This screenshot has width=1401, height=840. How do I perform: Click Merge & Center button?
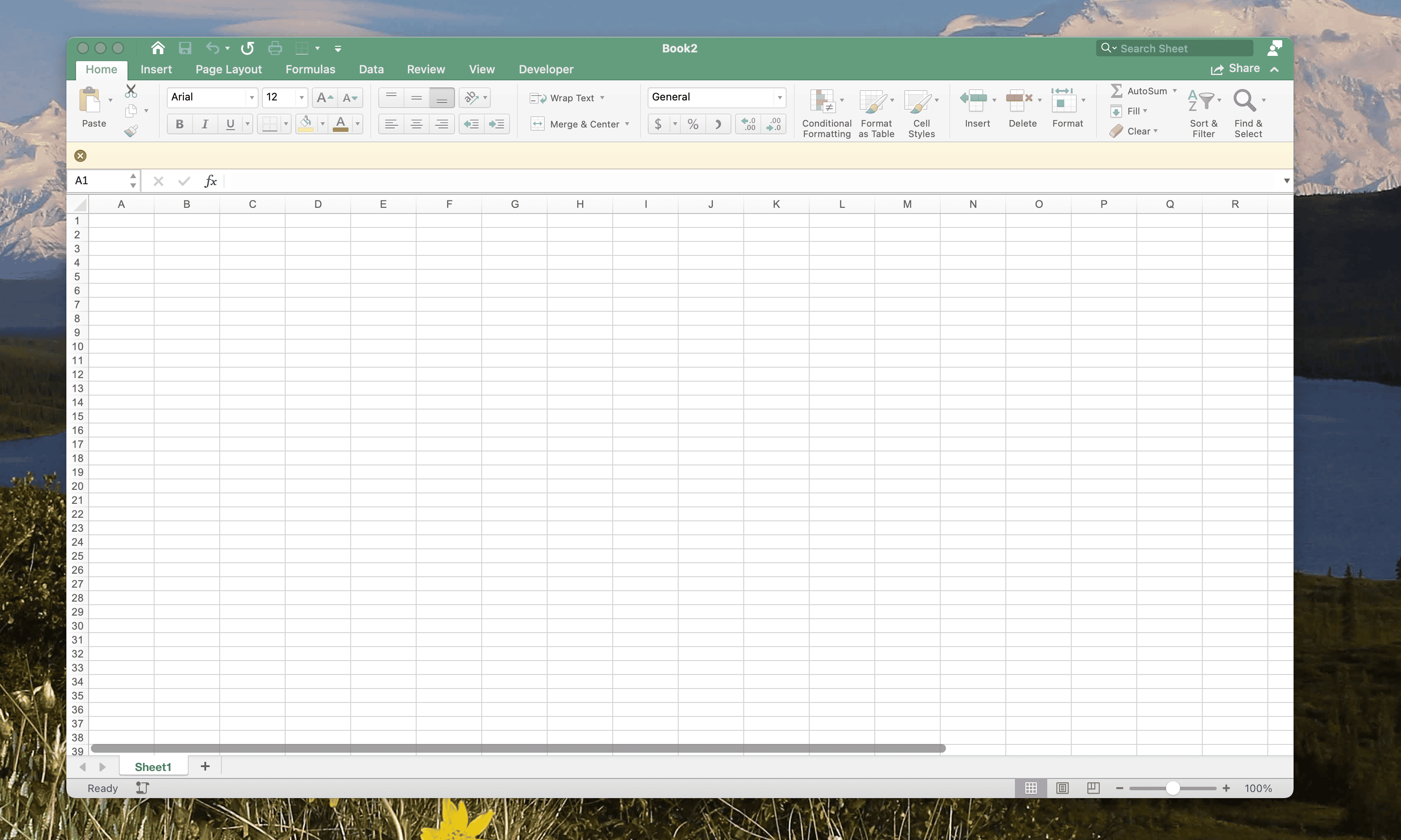pos(575,124)
